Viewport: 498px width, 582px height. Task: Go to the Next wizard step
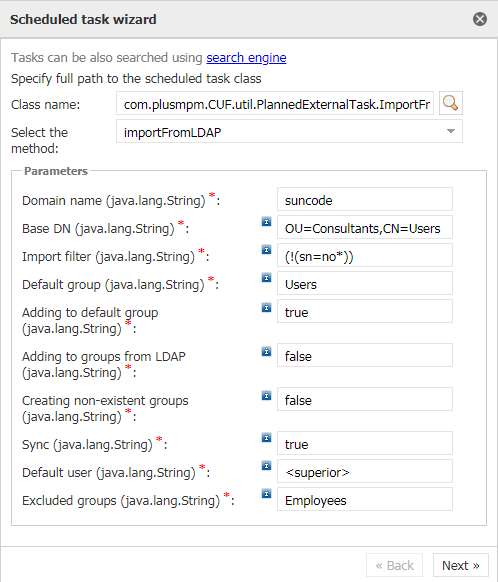[461, 565]
